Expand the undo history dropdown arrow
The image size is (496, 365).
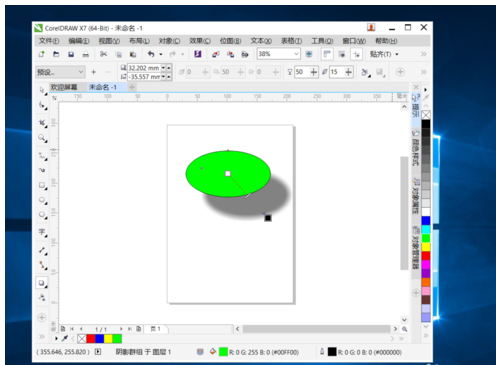click(x=161, y=54)
